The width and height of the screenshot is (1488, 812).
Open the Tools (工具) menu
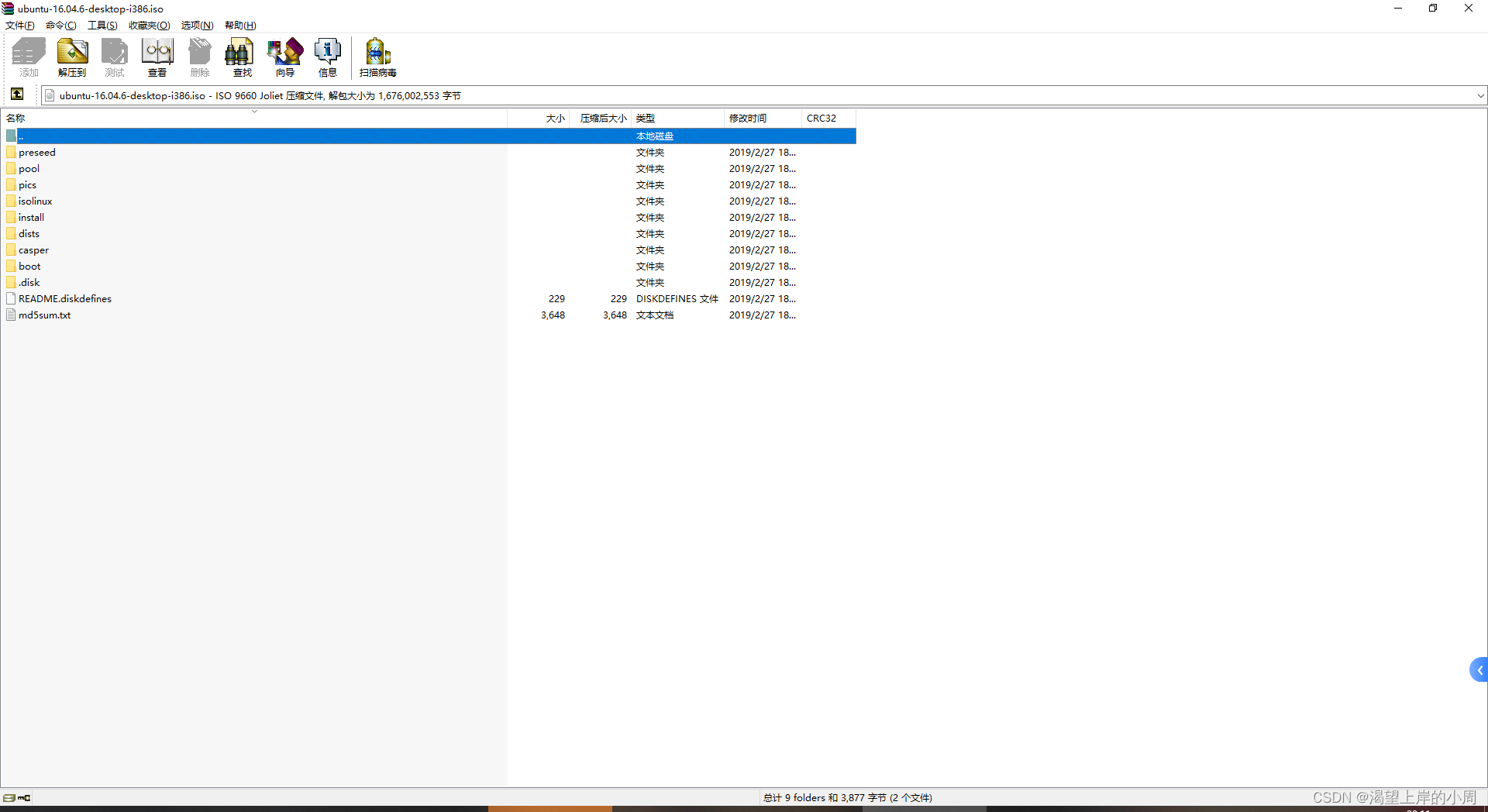[102, 26]
